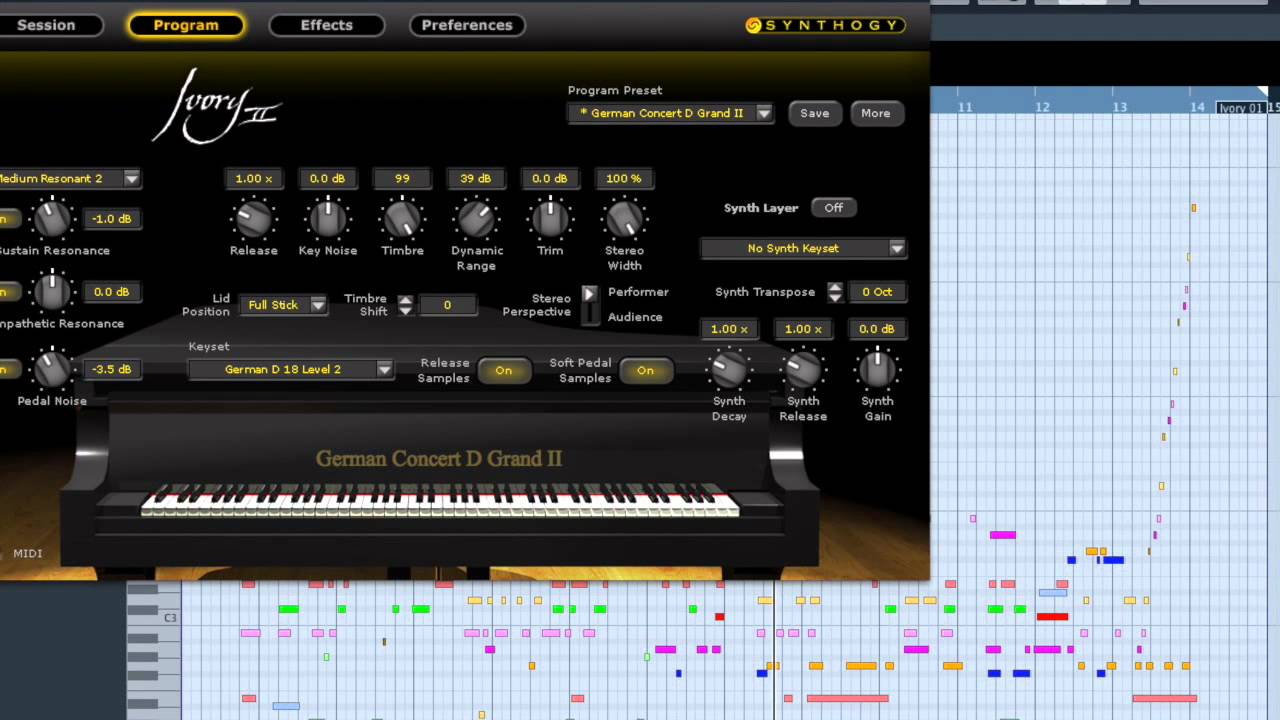Click bar 13 on the piano roll ruler
Image resolution: width=1280 pixels, height=720 pixels.
1119,107
